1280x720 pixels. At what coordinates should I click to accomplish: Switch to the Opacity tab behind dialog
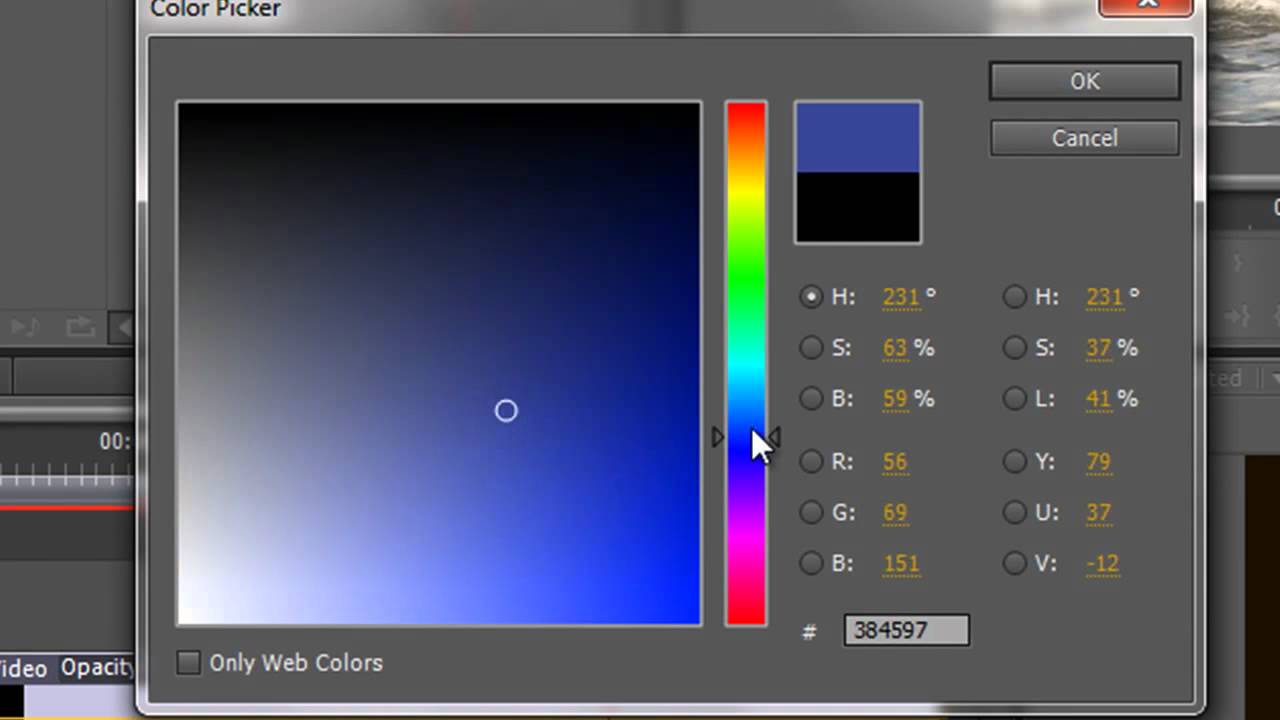pyautogui.click(x=97, y=667)
